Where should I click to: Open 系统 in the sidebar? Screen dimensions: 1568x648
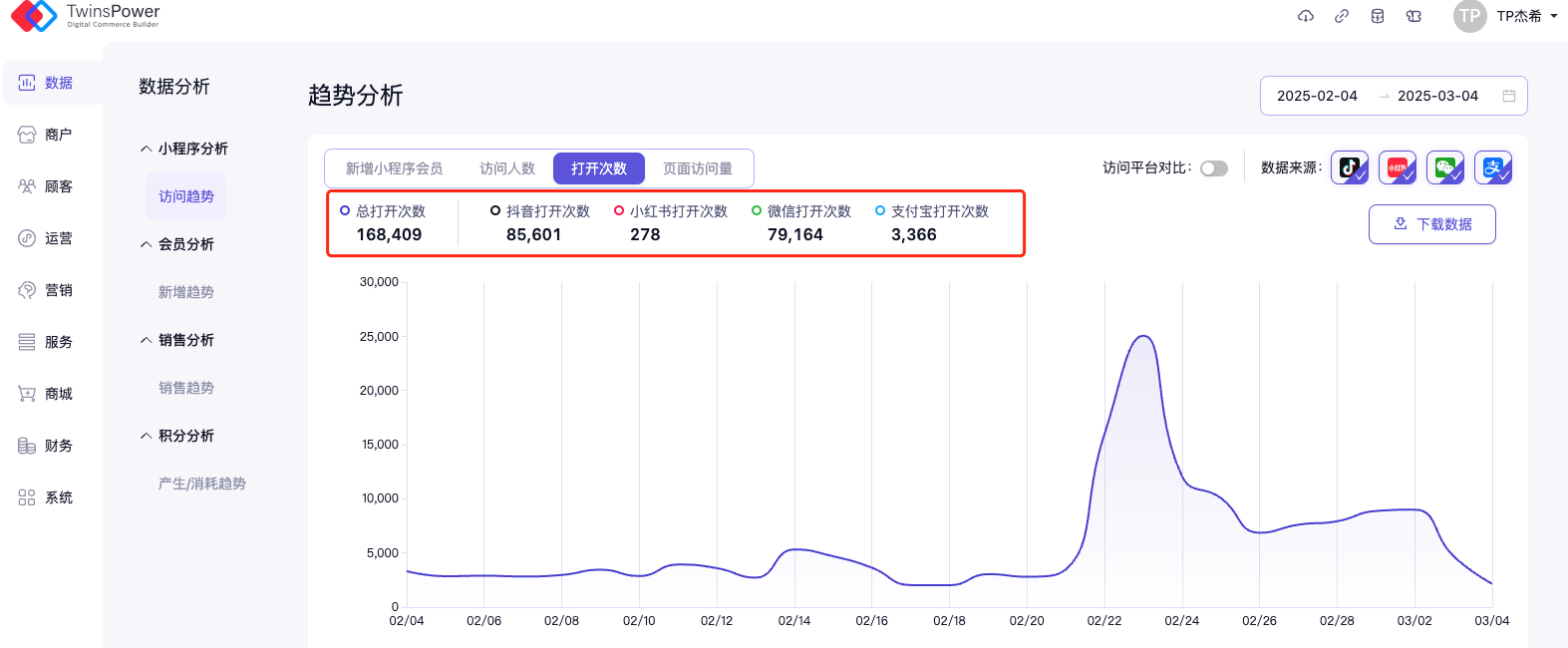point(47,497)
